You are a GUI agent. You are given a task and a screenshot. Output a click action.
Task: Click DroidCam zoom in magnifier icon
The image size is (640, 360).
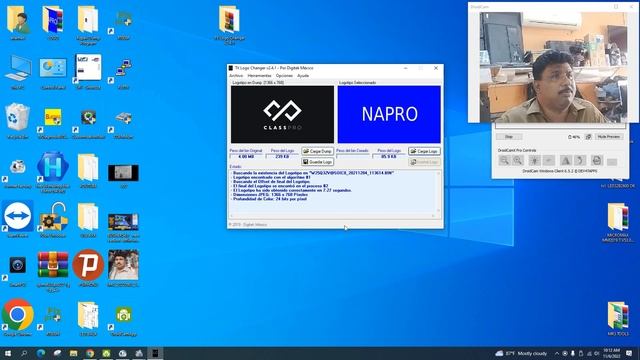(x=518, y=160)
